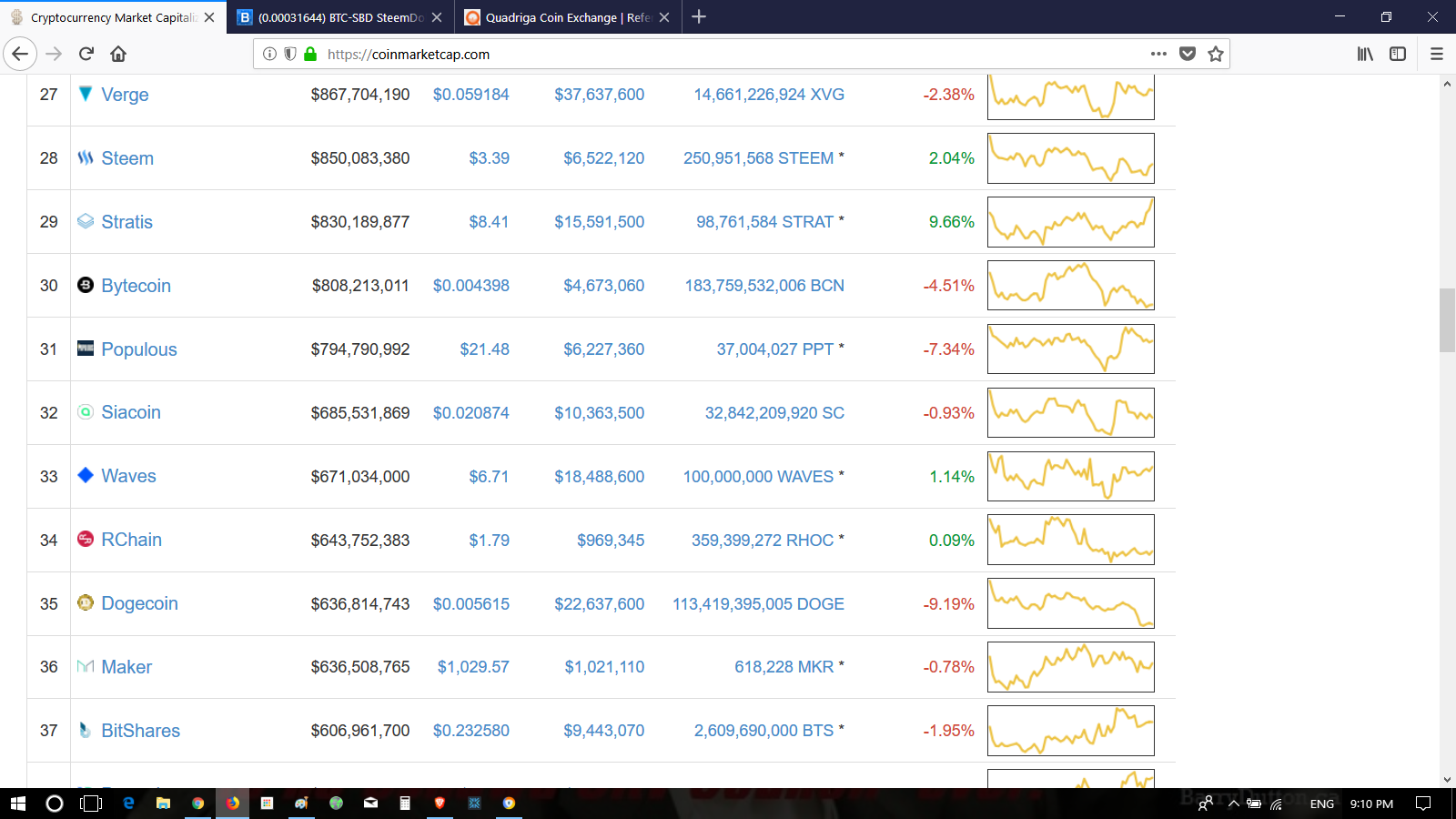Launch Brave browser from the taskbar
The image size is (1456, 819).
click(x=440, y=804)
